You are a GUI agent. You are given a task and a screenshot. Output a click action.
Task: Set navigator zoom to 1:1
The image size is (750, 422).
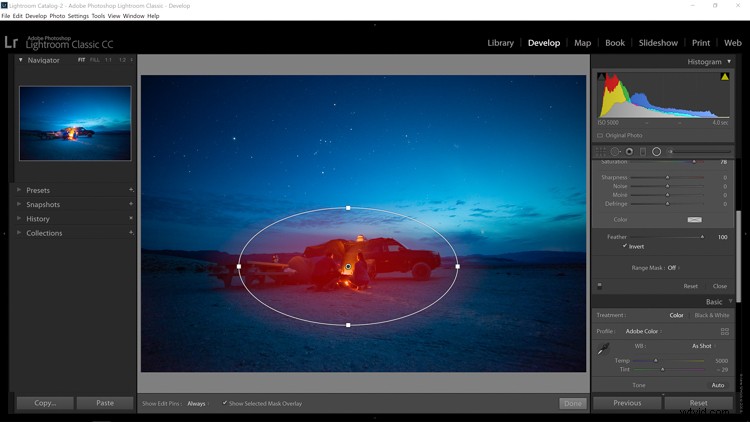(x=108, y=60)
